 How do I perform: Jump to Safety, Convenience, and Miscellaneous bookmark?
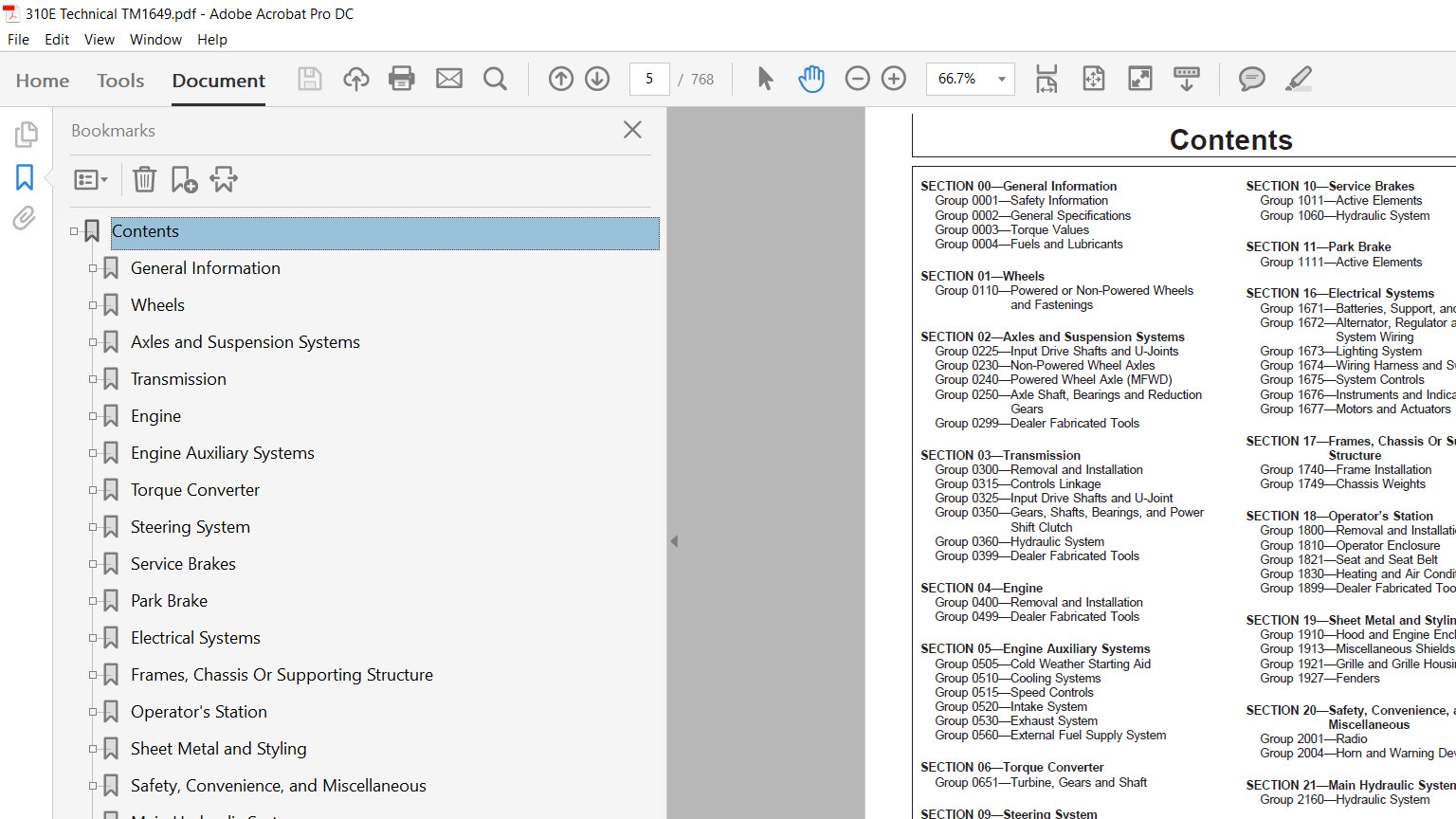(279, 786)
